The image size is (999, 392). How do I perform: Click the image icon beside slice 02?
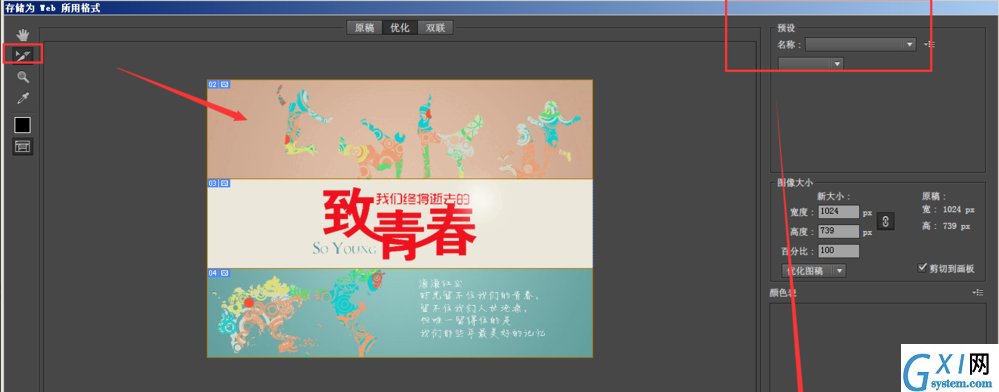[225, 84]
